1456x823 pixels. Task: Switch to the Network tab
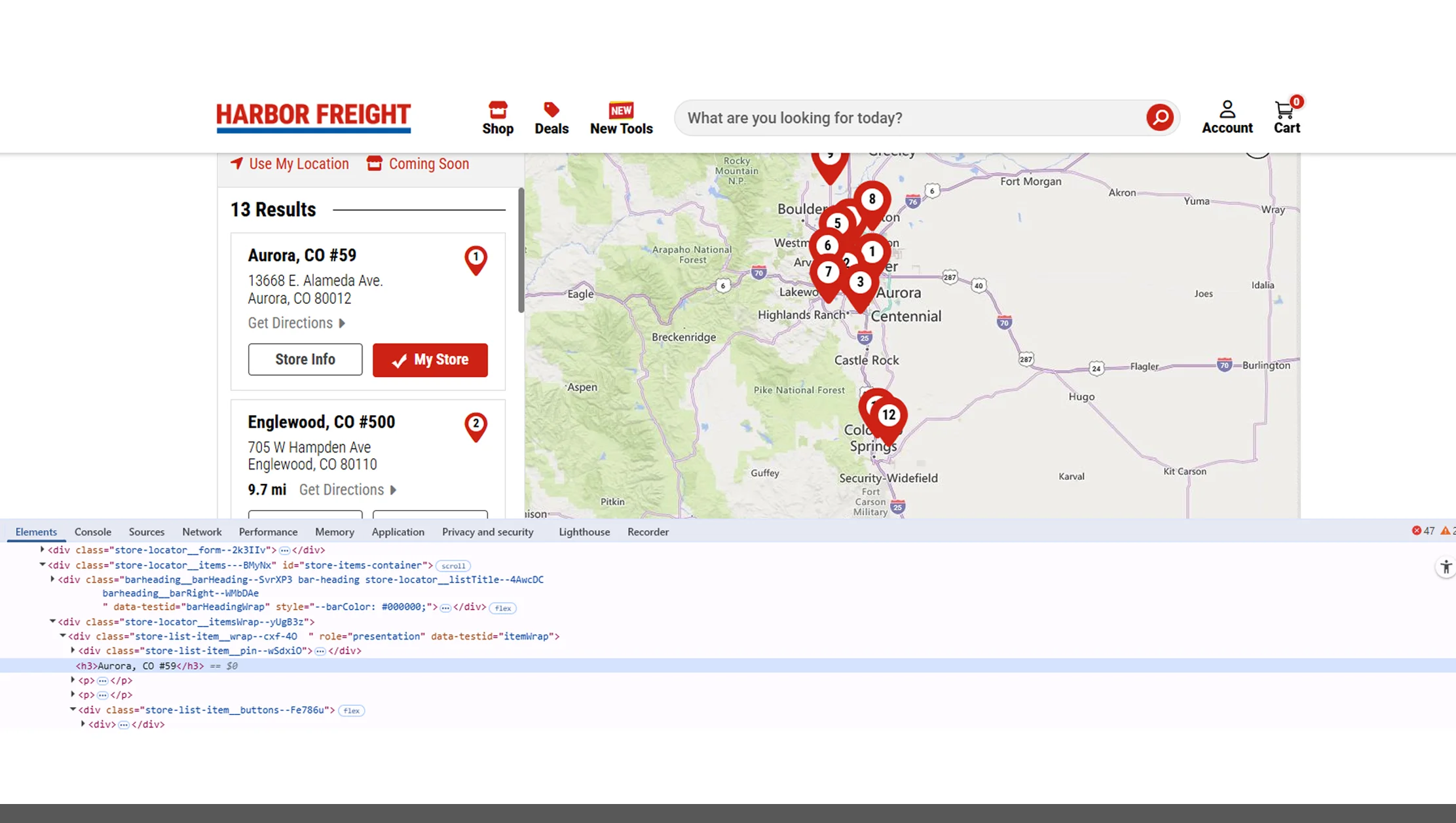[x=202, y=532]
